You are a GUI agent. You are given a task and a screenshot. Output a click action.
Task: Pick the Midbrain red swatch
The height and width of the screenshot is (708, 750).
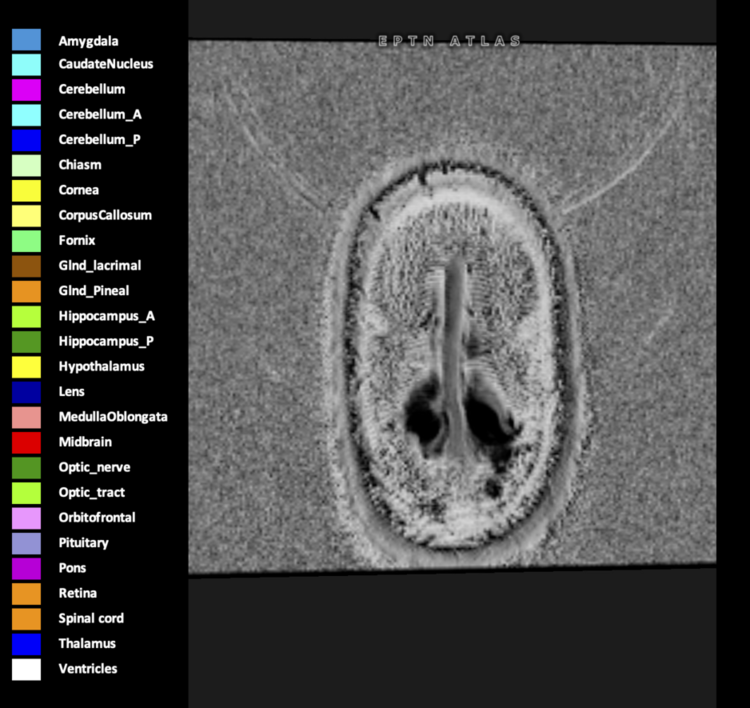(26, 442)
